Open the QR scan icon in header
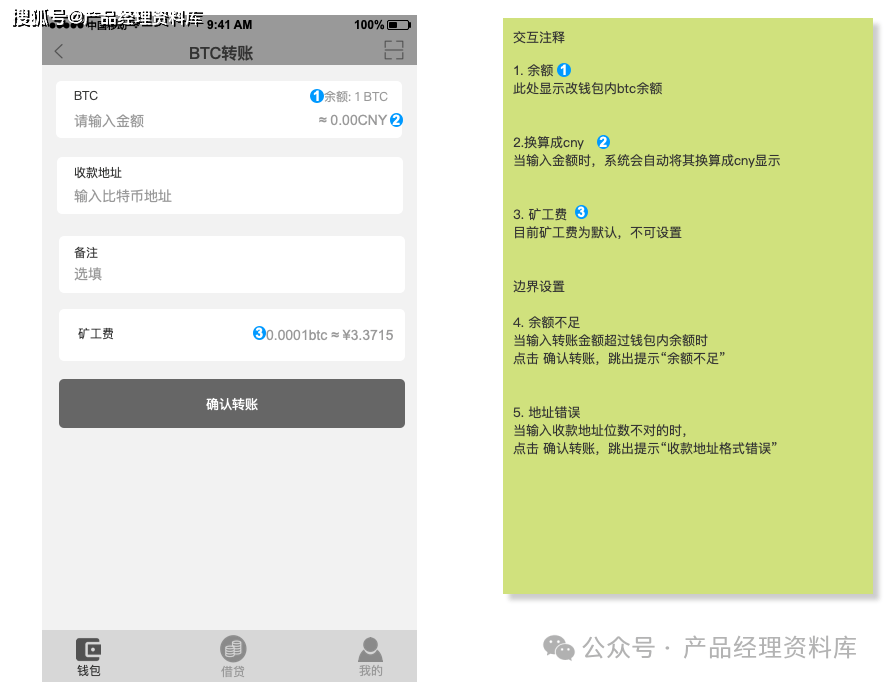 pos(394,50)
